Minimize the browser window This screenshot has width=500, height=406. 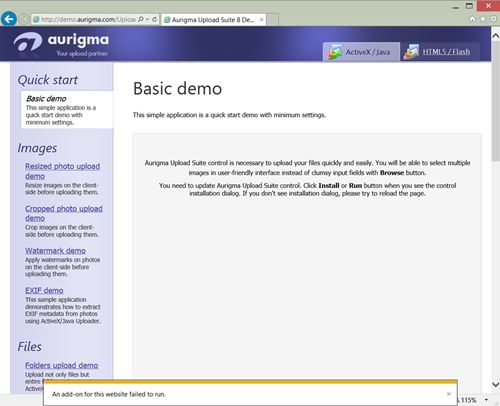click(x=456, y=7)
